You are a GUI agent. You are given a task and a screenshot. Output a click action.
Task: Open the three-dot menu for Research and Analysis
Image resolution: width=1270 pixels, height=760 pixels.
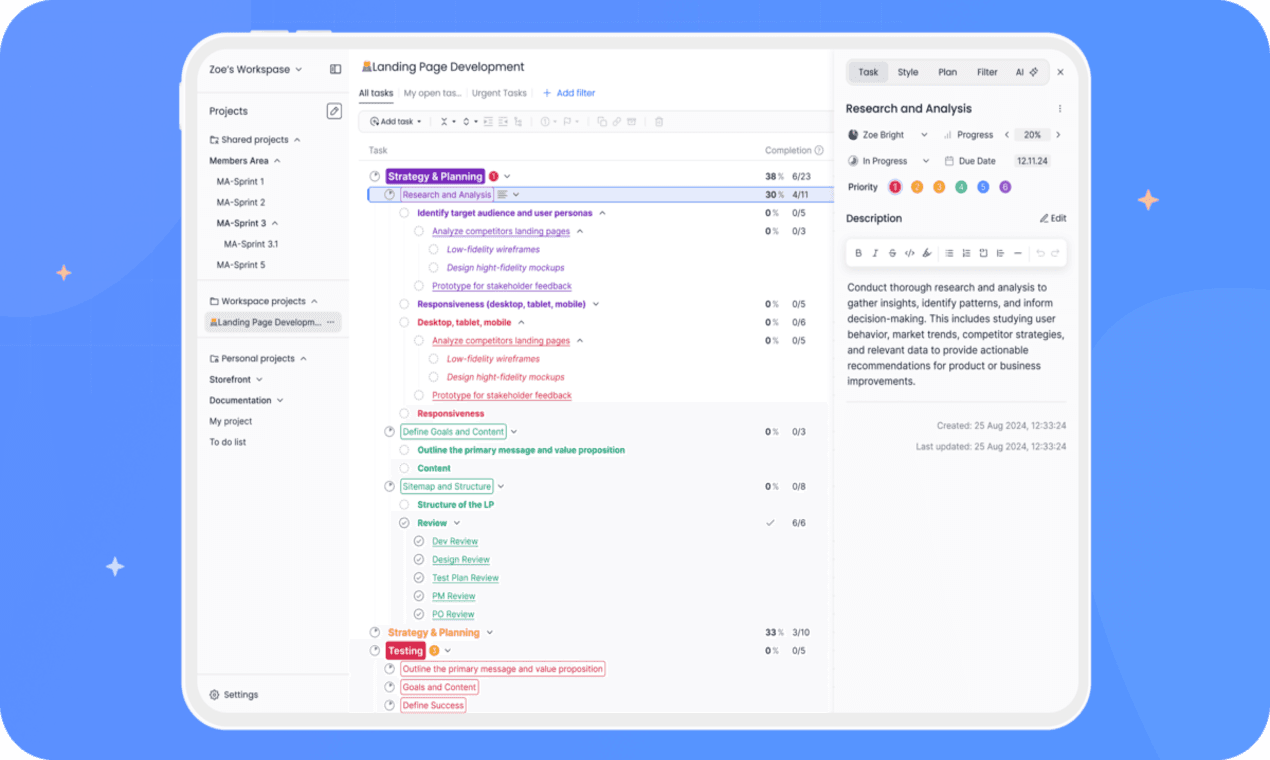pos(1060,109)
